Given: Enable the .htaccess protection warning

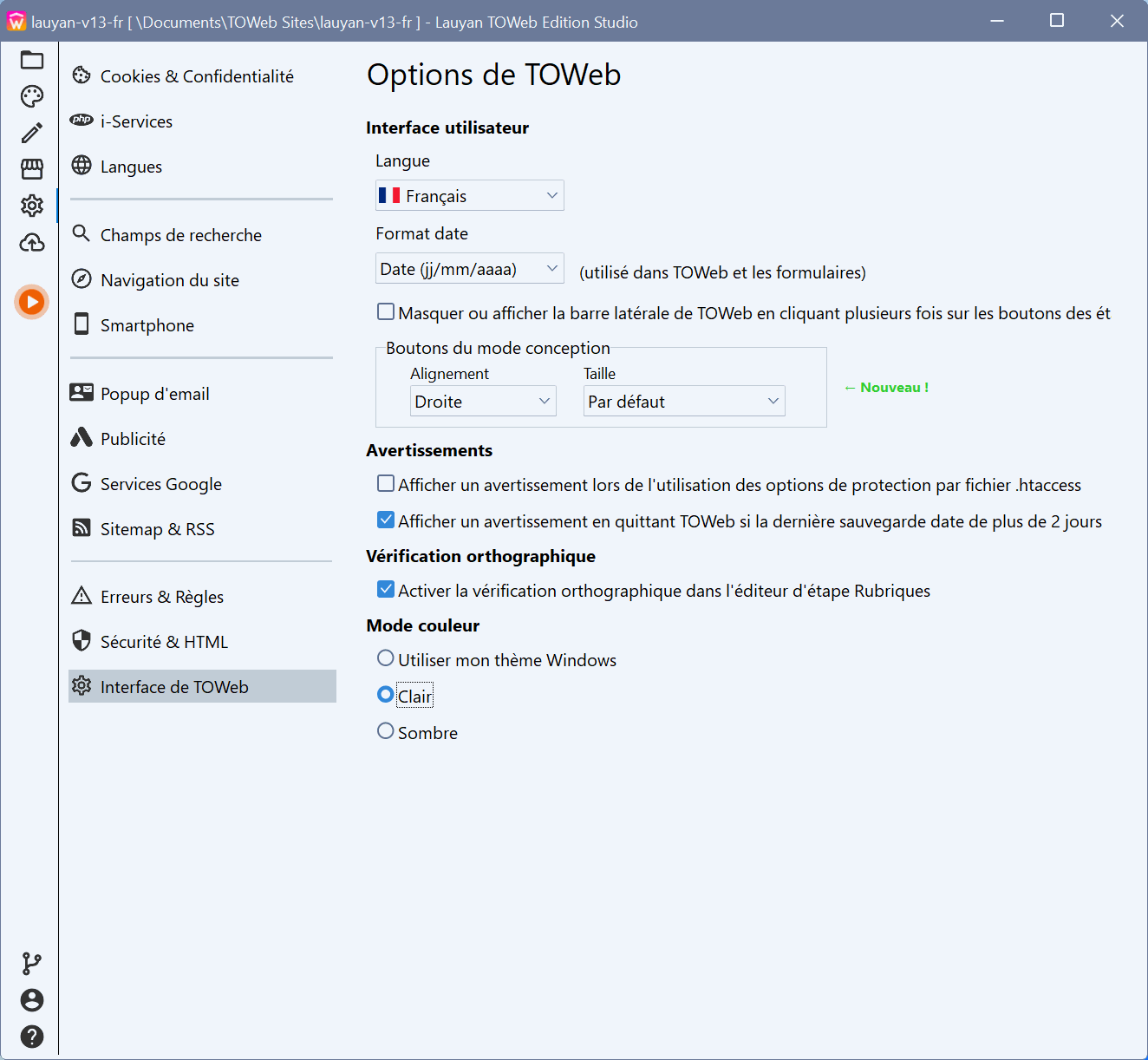Looking at the screenshot, I should click(x=385, y=483).
